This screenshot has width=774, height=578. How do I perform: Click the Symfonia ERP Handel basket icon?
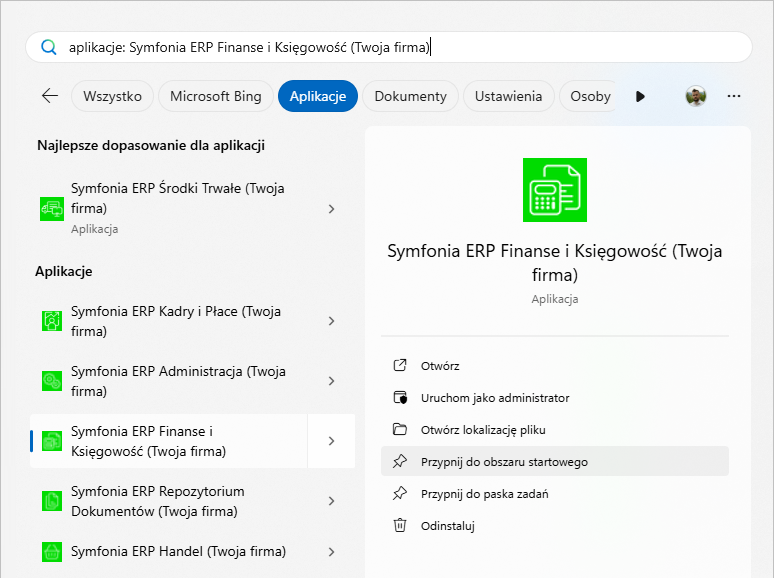51,551
